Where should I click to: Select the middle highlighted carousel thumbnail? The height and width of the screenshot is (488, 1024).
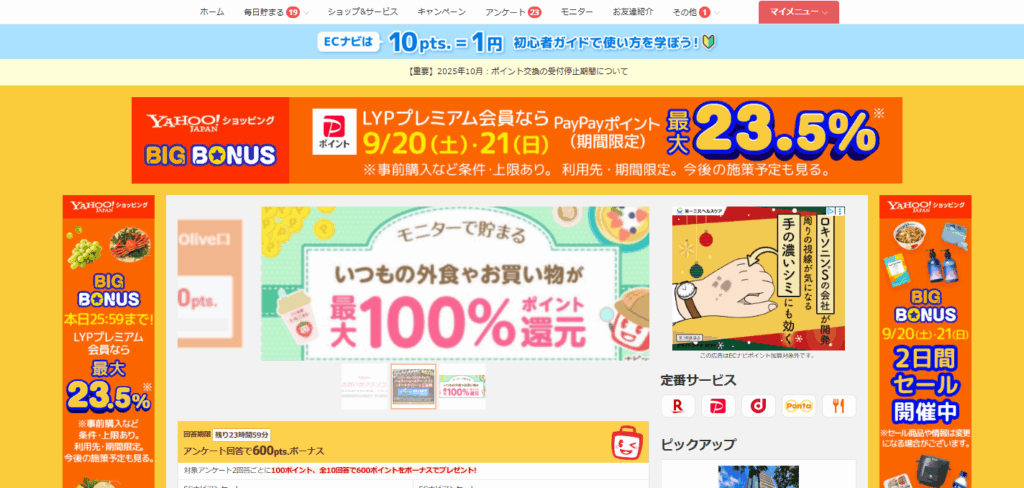413,387
